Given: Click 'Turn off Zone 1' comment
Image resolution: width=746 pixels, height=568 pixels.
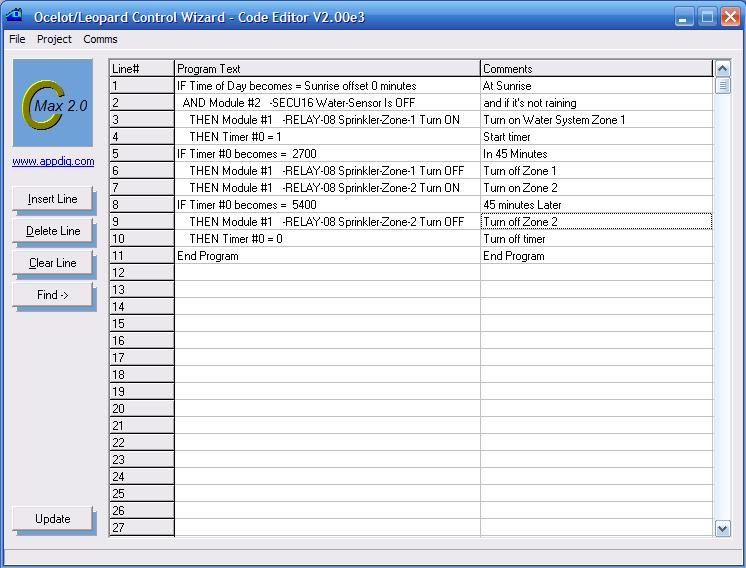Looking at the screenshot, I should [x=597, y=171].
